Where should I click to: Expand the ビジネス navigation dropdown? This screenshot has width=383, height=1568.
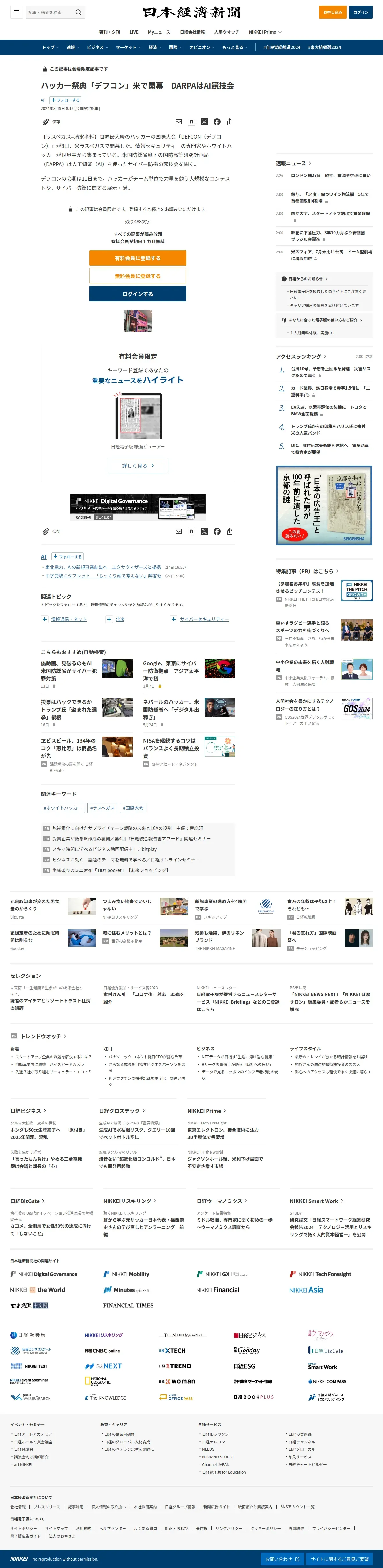click(97, 48)
